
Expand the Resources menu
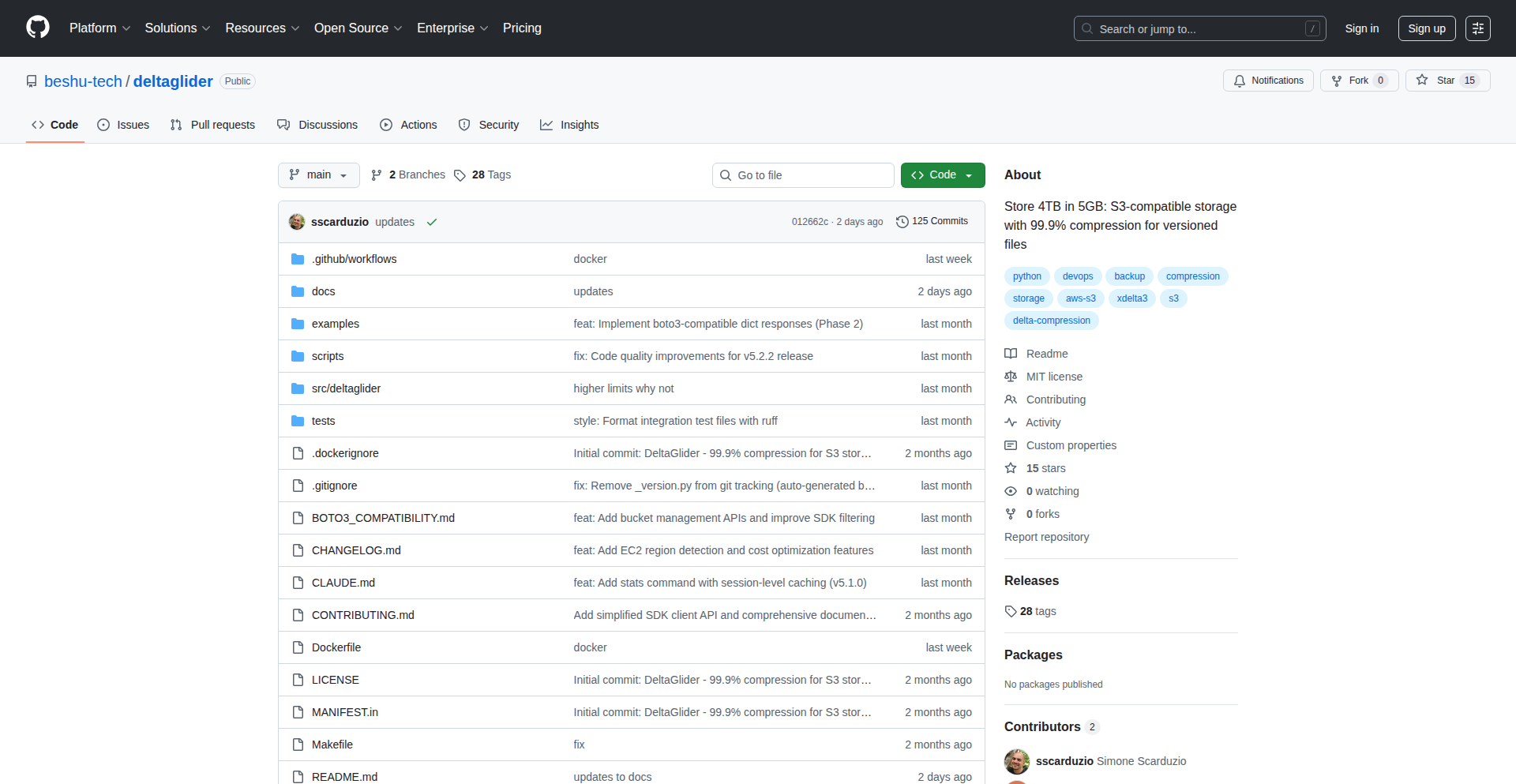point(262,28)
